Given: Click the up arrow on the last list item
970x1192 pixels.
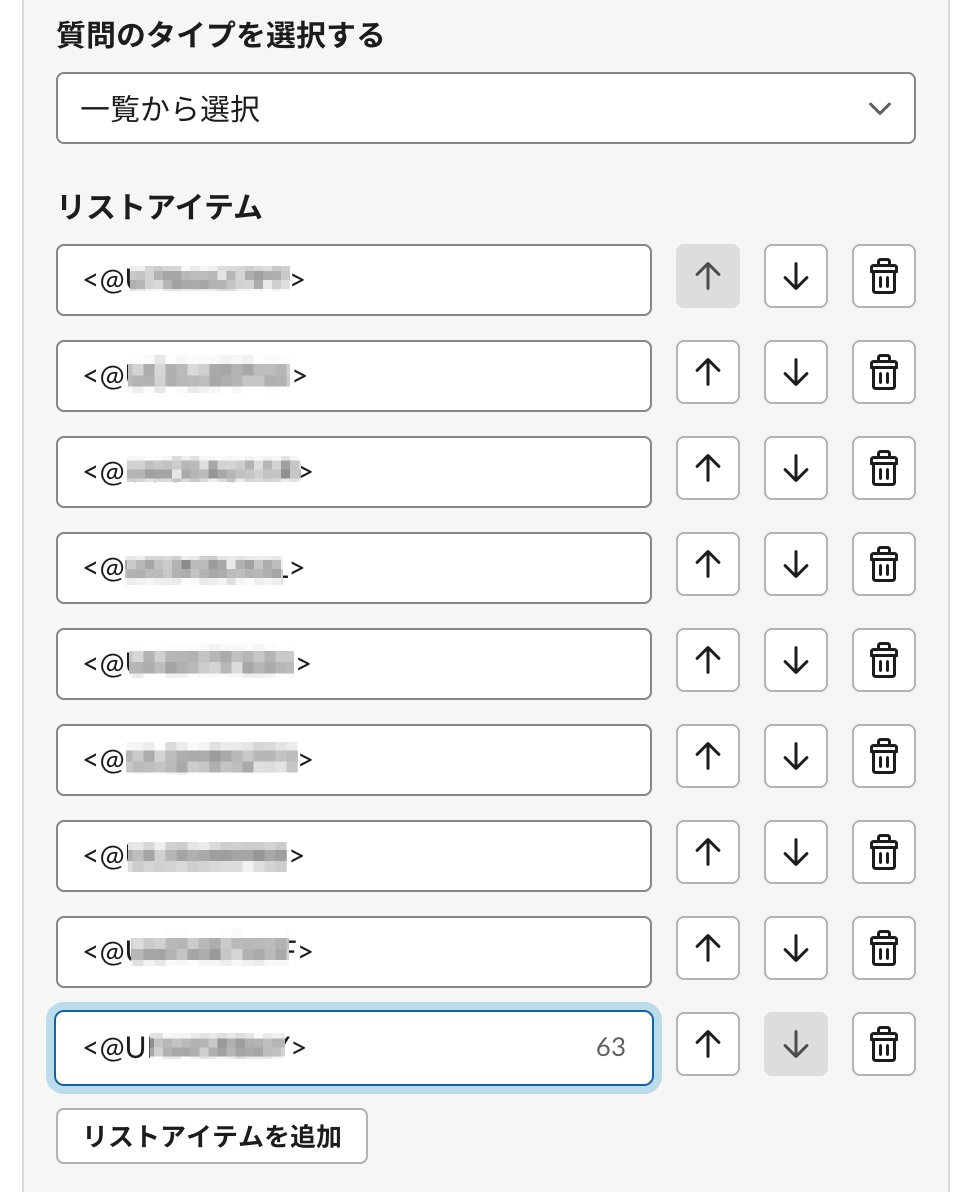Looking at the screenshot, I should tap(707, 1044).
